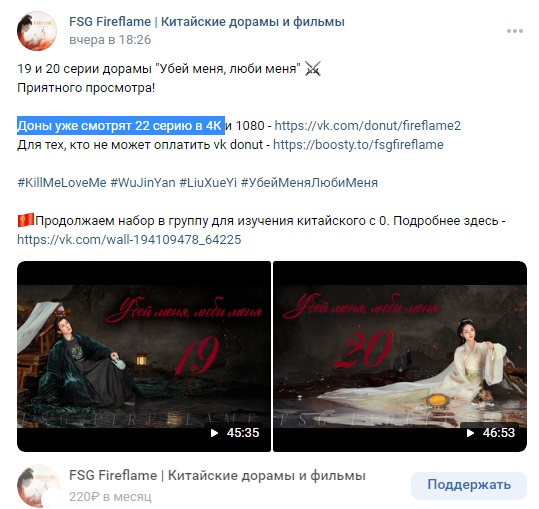
Task: Open the vk.com/donut/fireflame2 link
Action: point(367,125)
